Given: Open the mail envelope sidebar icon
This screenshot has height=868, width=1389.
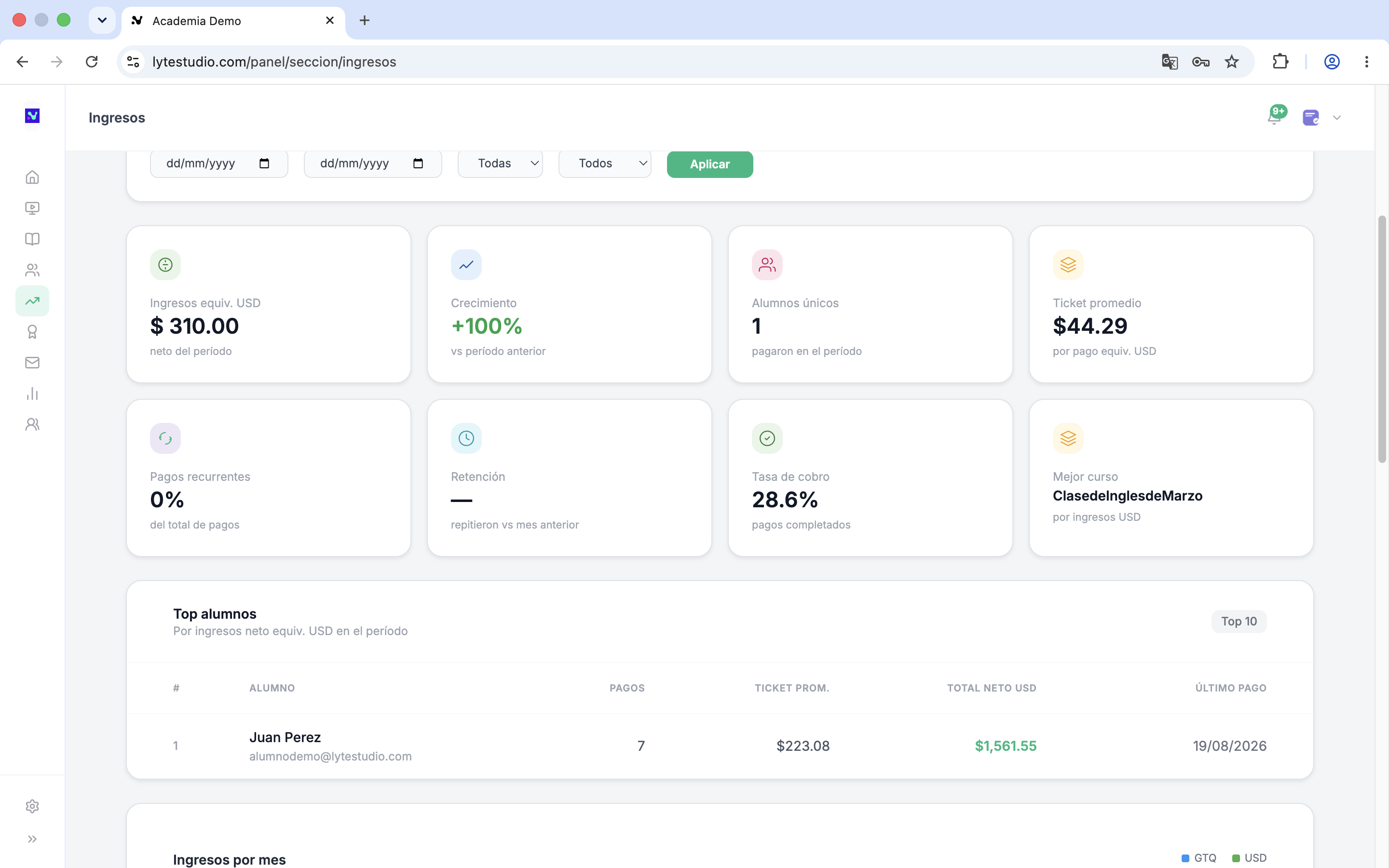Looking at the screenshot, I should point(32,363).
